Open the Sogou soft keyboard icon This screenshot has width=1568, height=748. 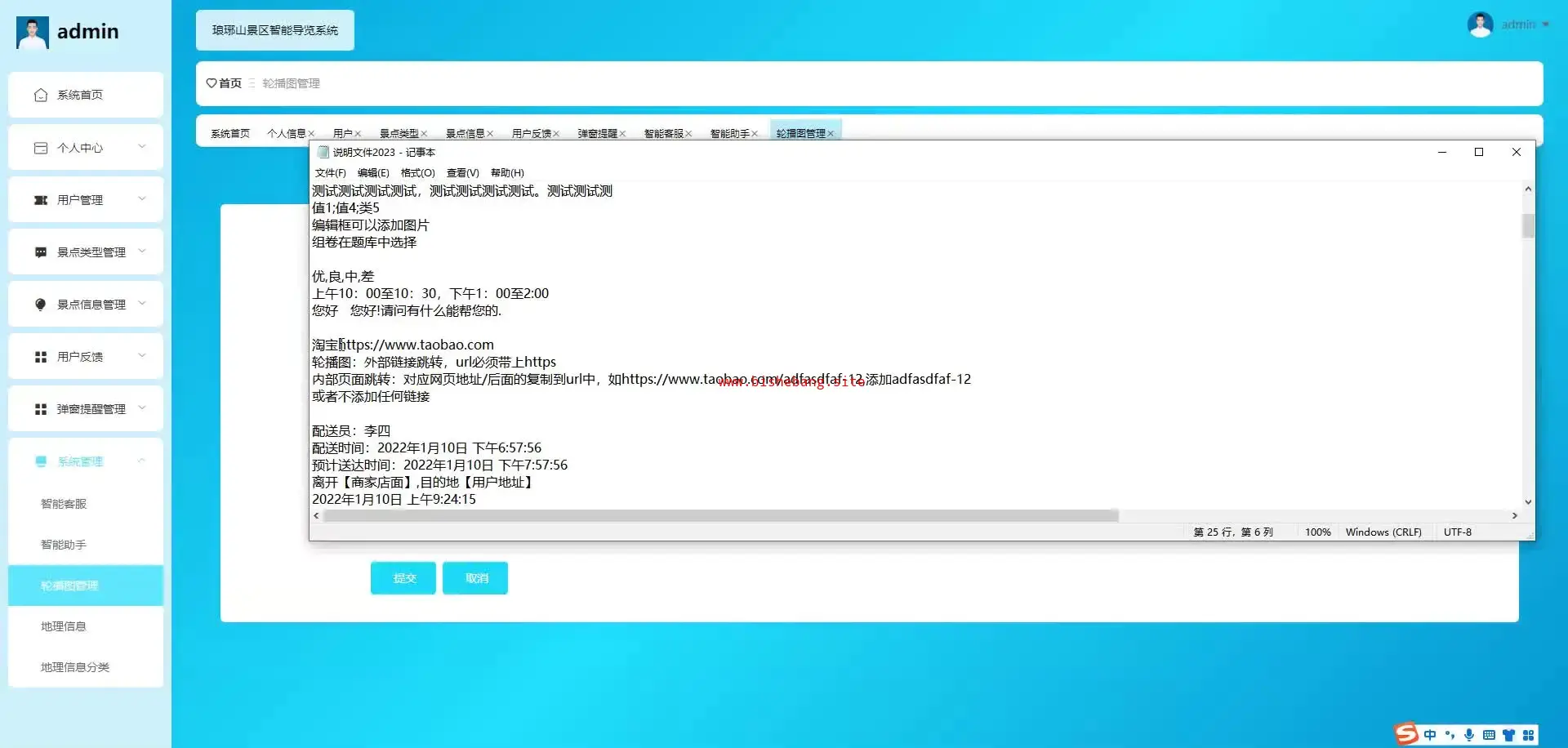pos(1489,735)
